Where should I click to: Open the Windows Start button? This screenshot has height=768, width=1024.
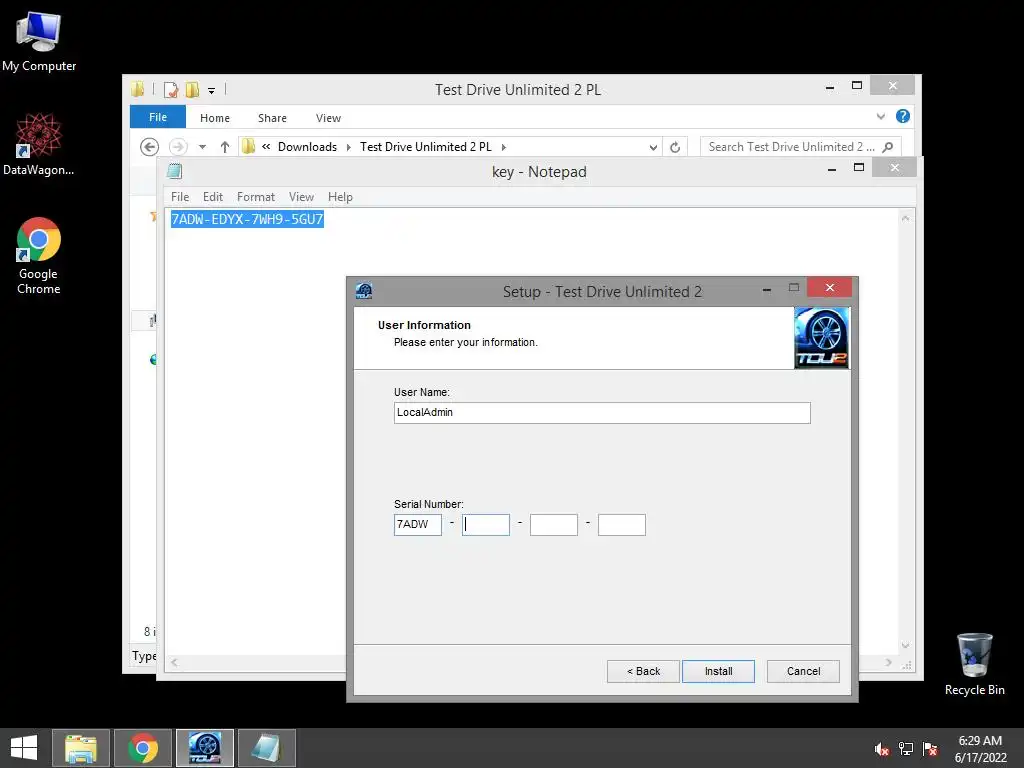click(x=24, y=748)
